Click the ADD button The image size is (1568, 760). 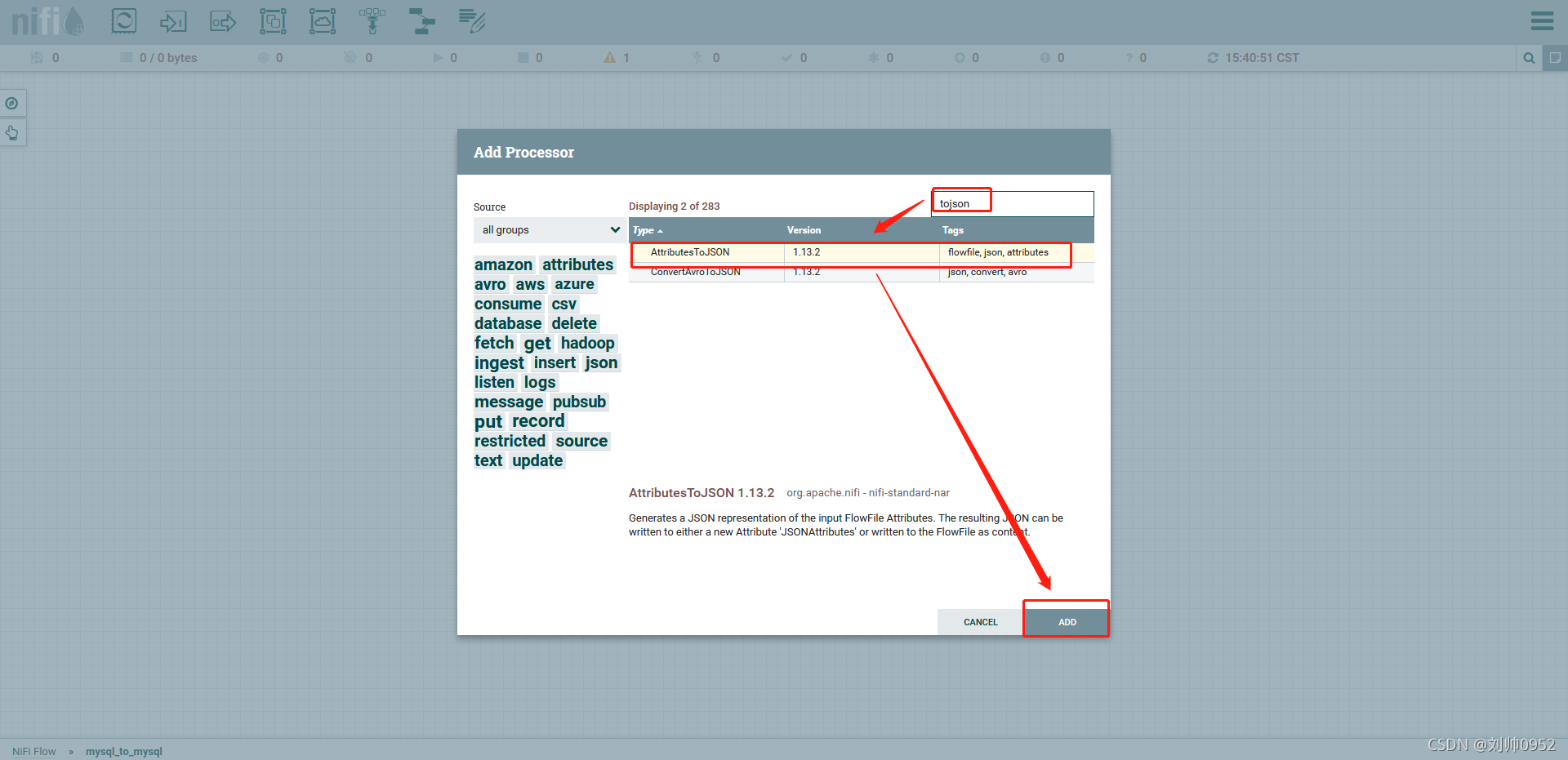(1067, 622)
